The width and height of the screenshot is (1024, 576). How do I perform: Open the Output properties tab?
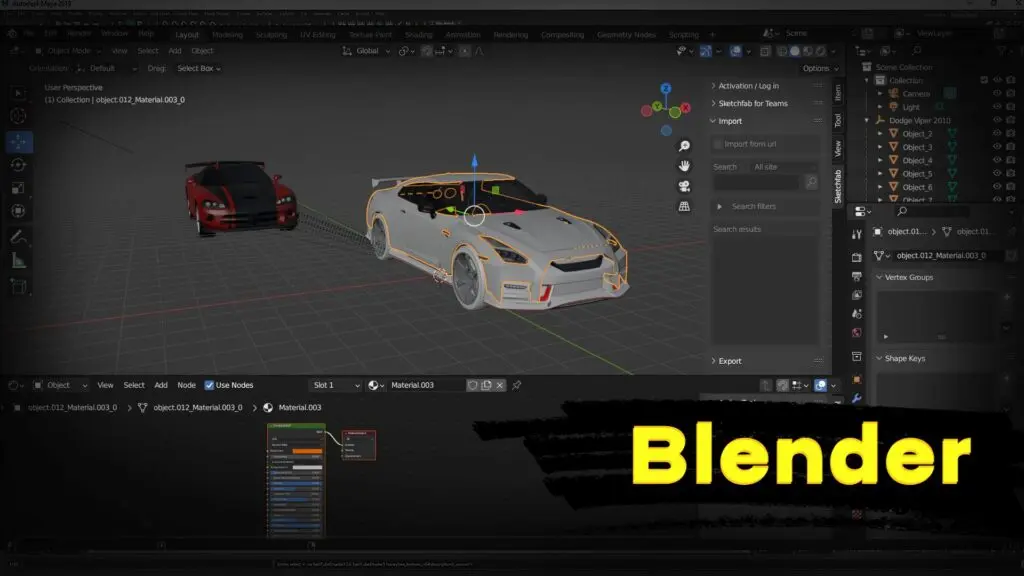point(856,276)
